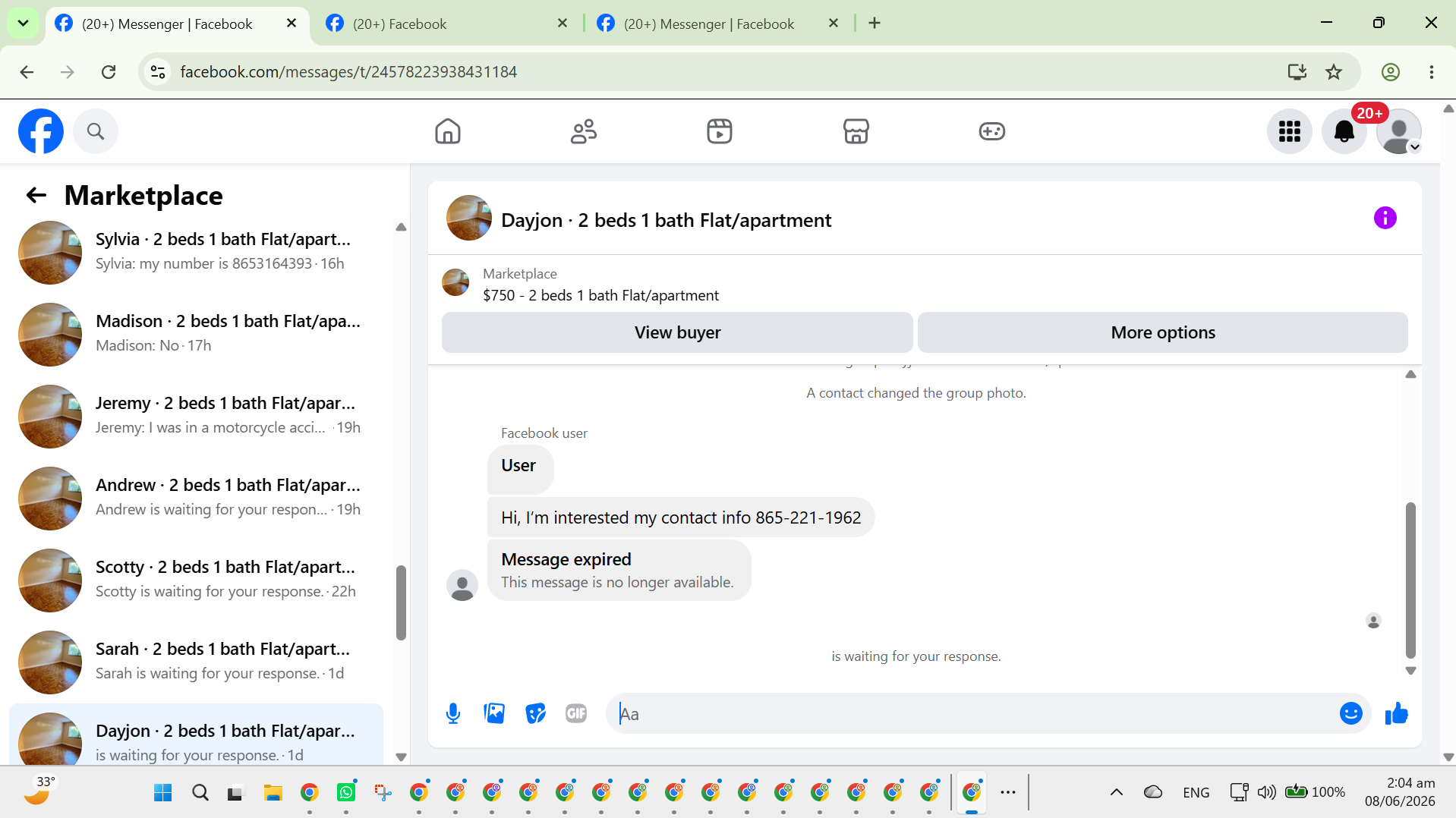Open the Facebook menu grid icon
Viewport: 1456px width, 818px height.
point(1290,131)
